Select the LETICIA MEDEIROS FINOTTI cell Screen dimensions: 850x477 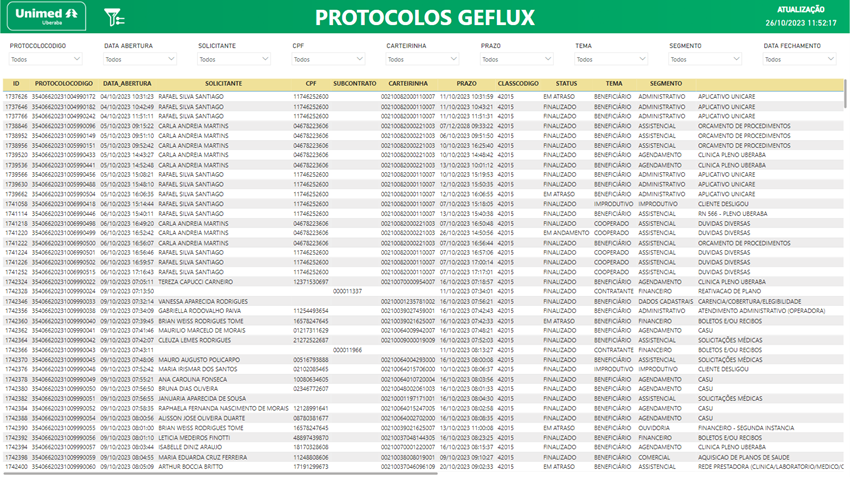click(194, 437)
